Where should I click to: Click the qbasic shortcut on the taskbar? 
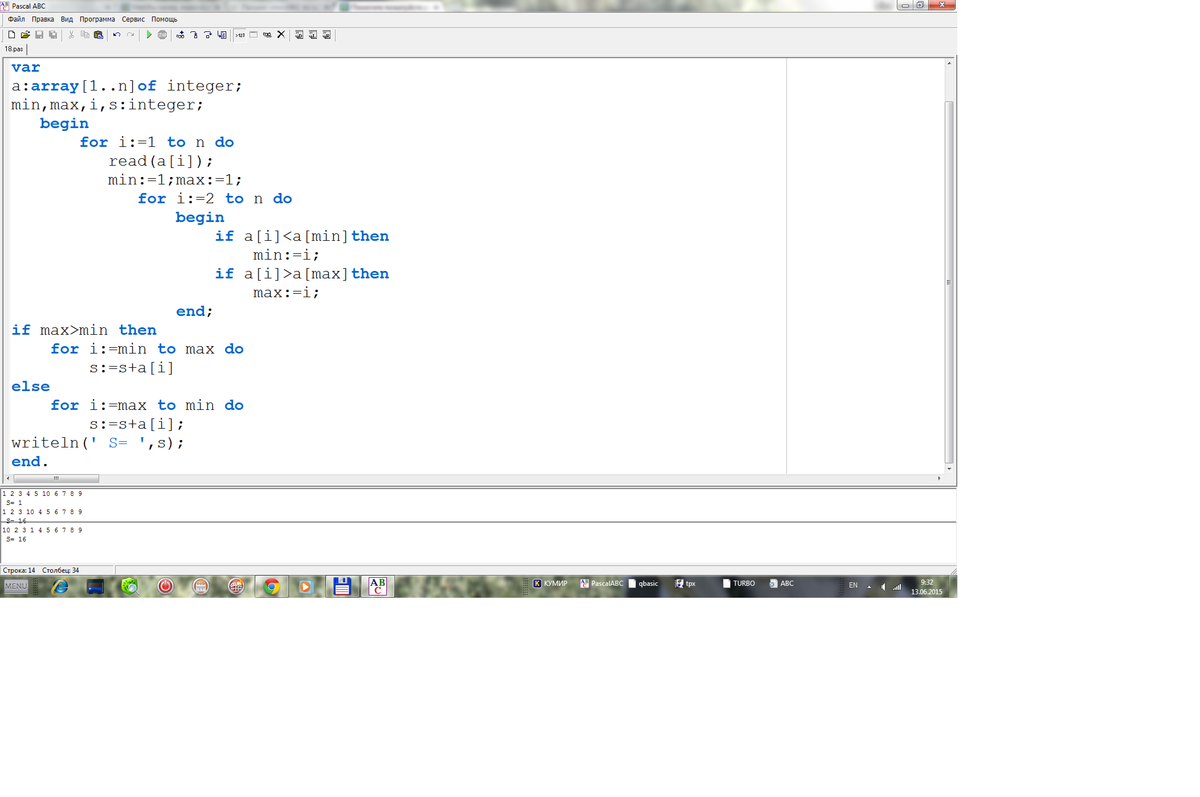click(x=643, y=583)
